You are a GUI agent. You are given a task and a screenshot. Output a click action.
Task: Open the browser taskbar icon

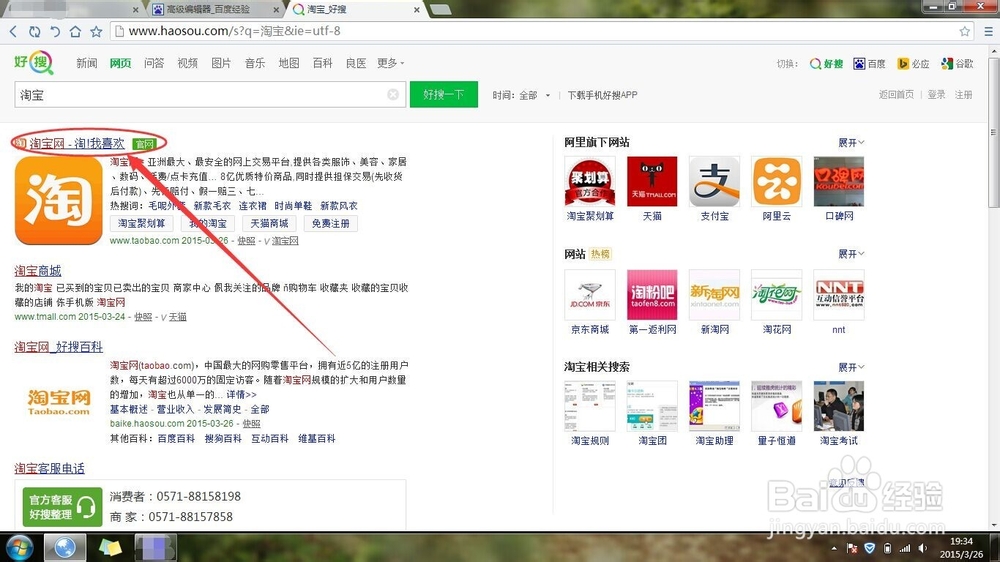64,547
